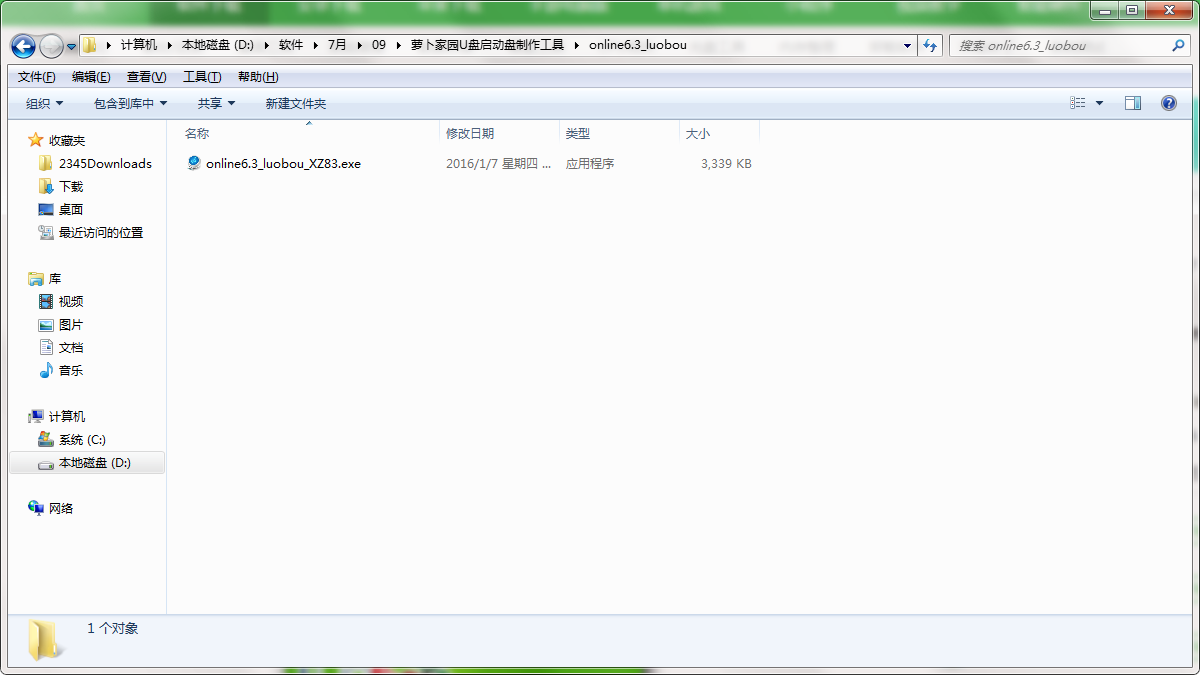Open the 编辑(E) menu
The width and height of the screenshot is (1200, 675).
91,77
